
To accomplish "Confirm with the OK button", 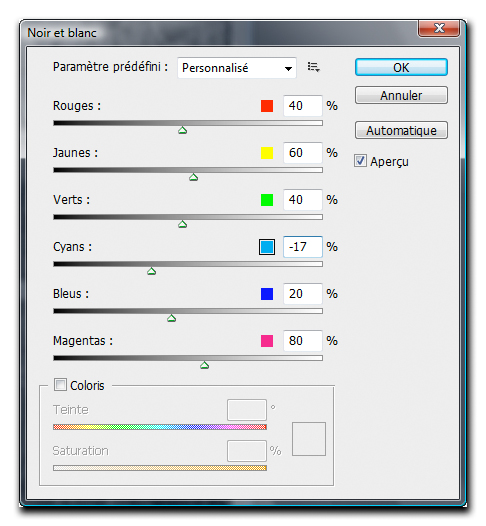I will point(401,67).
